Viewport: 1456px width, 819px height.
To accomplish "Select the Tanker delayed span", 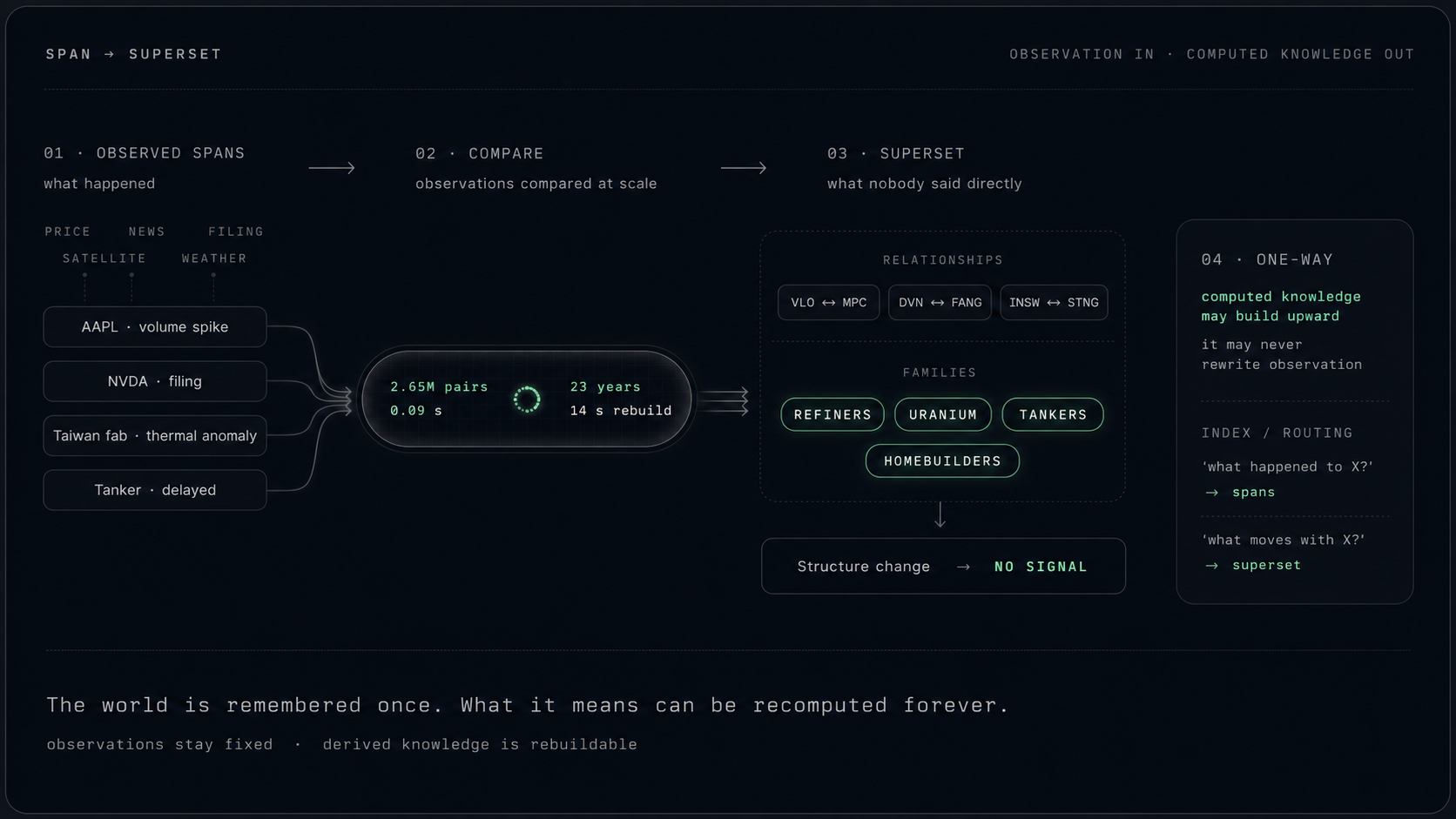I will click(155, 490).
